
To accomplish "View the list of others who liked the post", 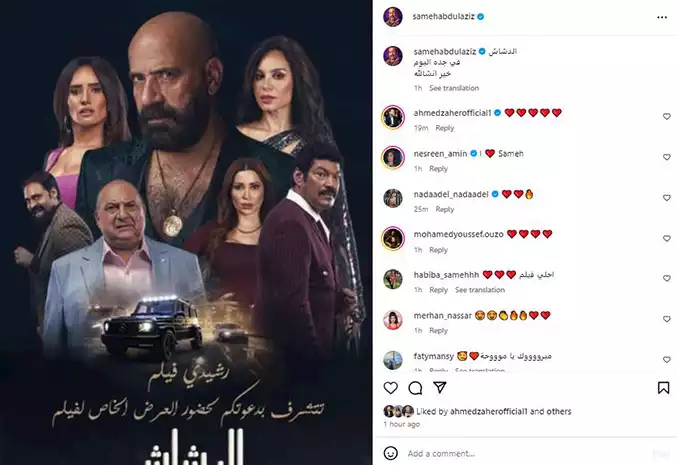I will click(559, 411).
